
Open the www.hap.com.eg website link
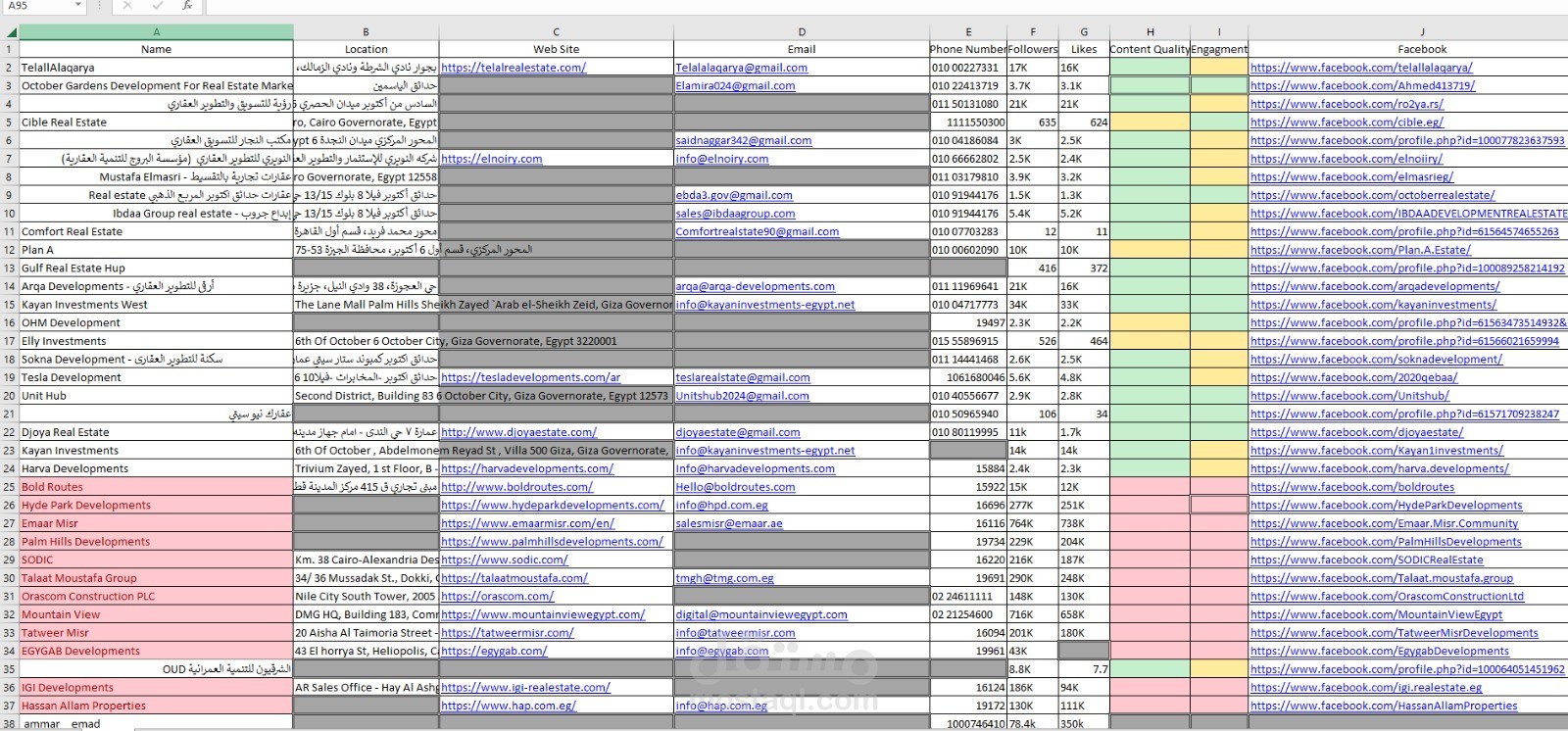point(509,706)
